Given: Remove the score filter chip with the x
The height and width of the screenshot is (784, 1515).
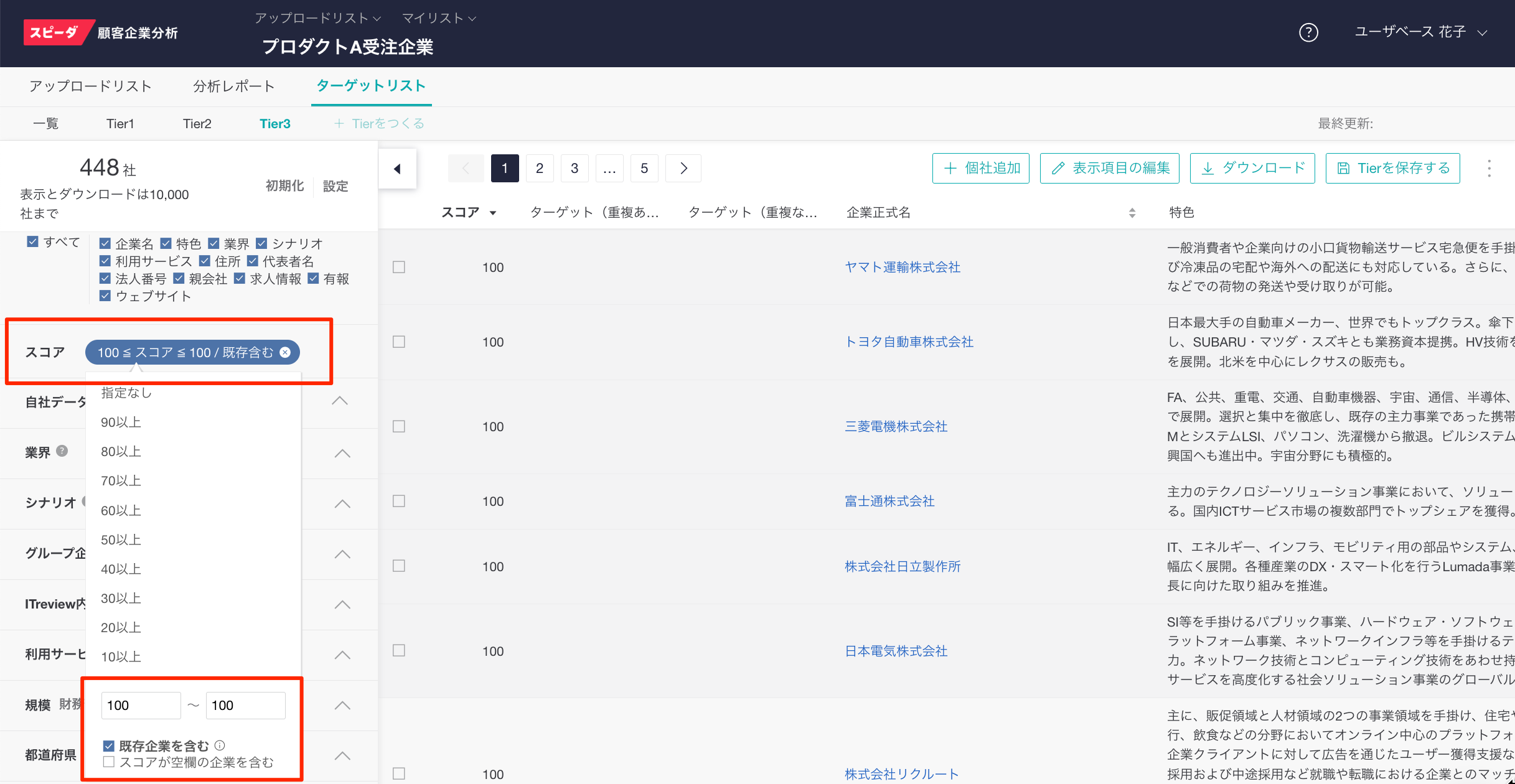Looking at the screenshot, I should point(285,352).
